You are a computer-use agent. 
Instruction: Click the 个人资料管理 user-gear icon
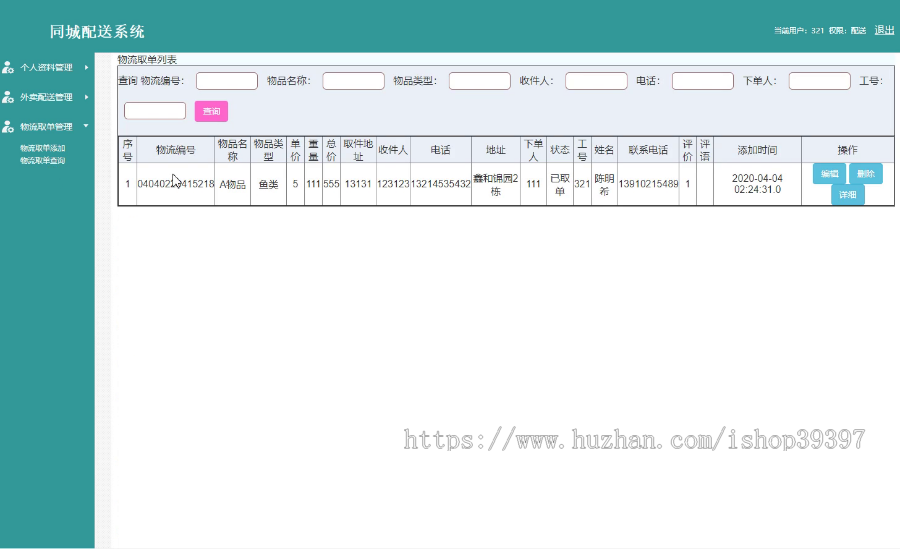pyautogui.click(x=7, y=68)
